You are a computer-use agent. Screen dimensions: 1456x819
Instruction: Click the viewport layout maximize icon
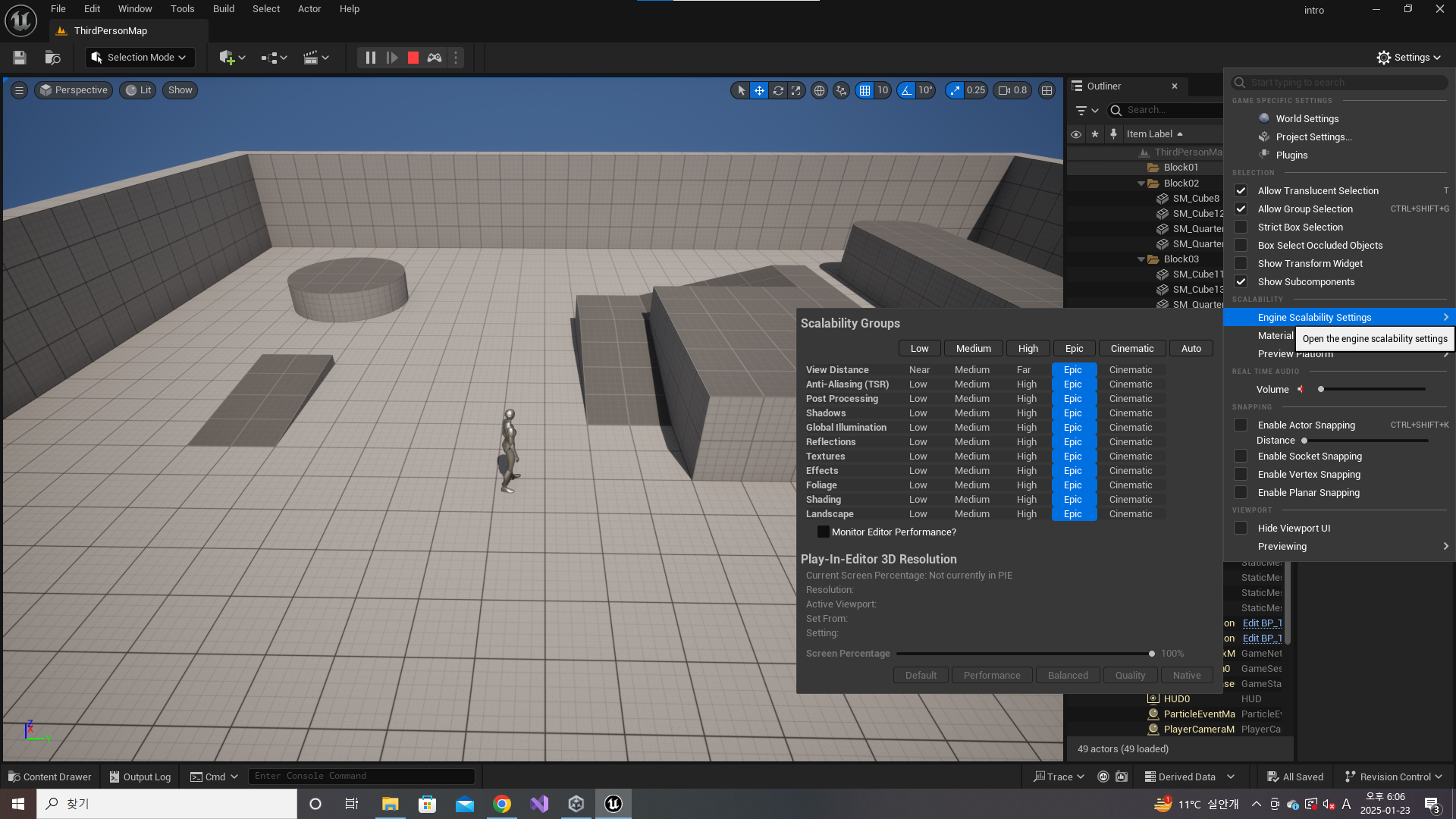1046,90
